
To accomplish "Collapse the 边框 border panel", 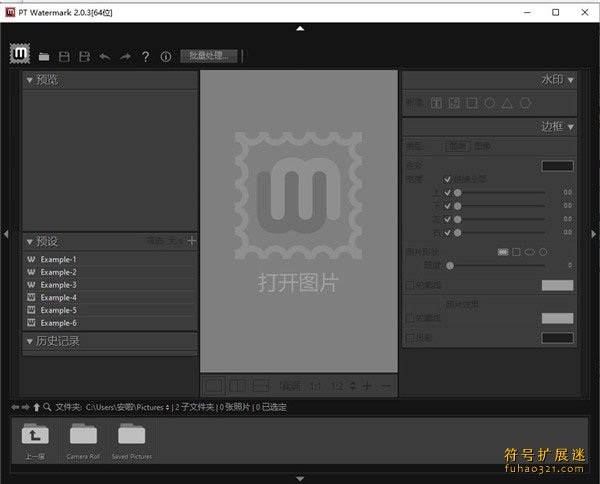I will click(x=571, y=127).
